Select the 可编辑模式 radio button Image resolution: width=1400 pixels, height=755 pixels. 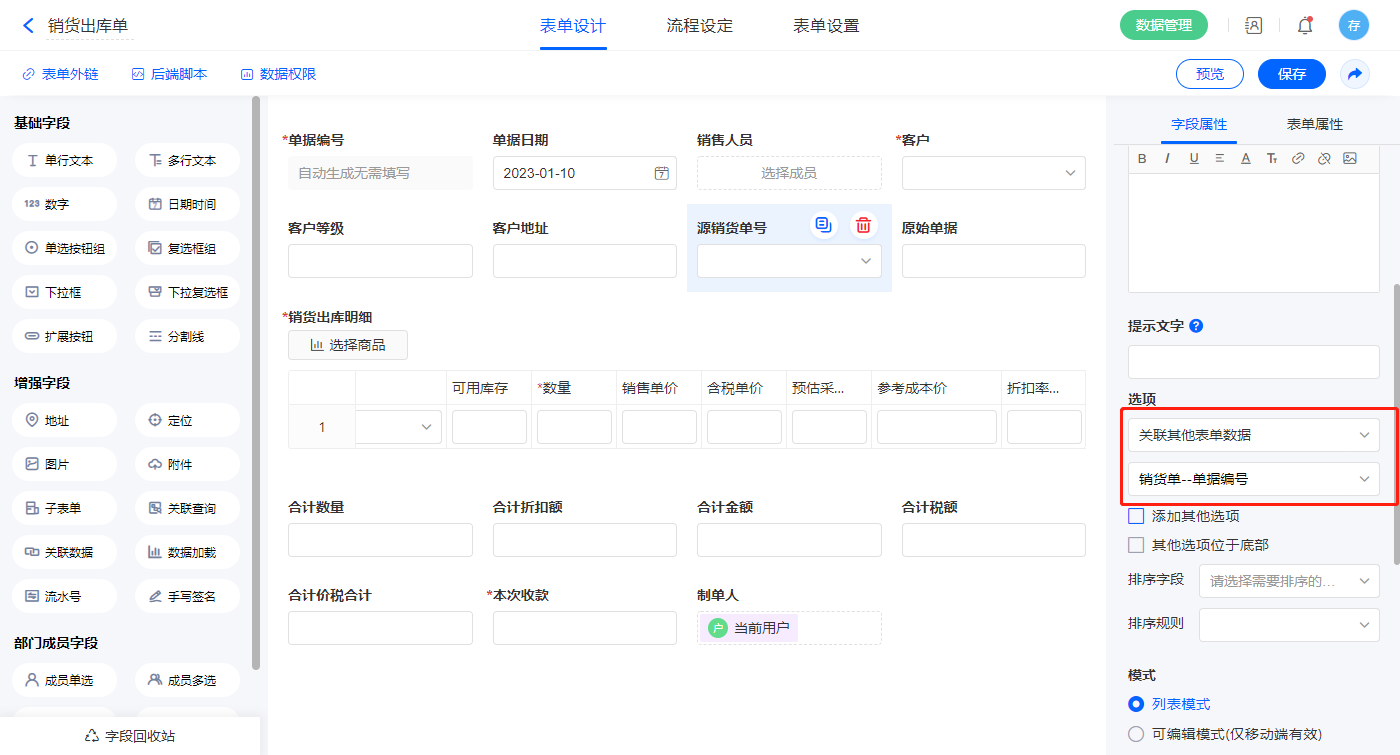click(x=1136, y=734)
